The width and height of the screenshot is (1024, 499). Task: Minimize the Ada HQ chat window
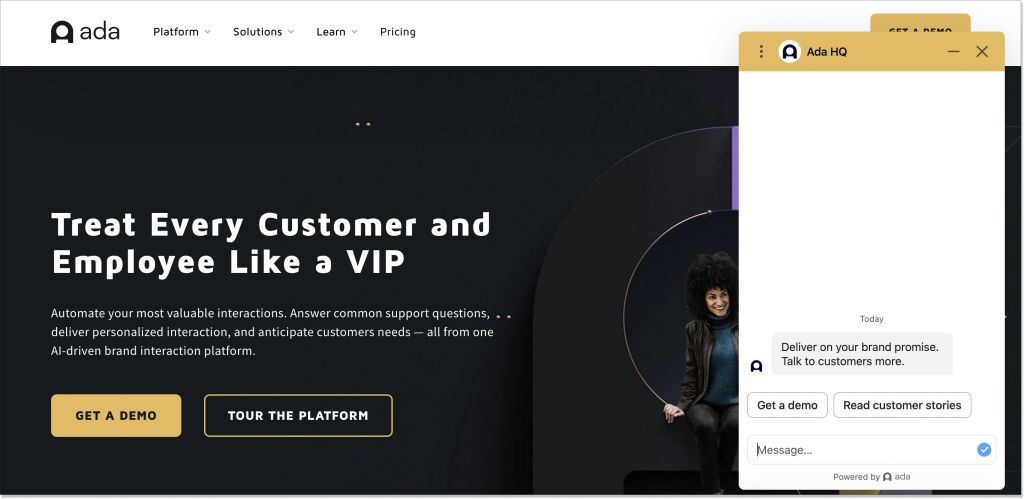pyautogui.click(x=953, y=52)
